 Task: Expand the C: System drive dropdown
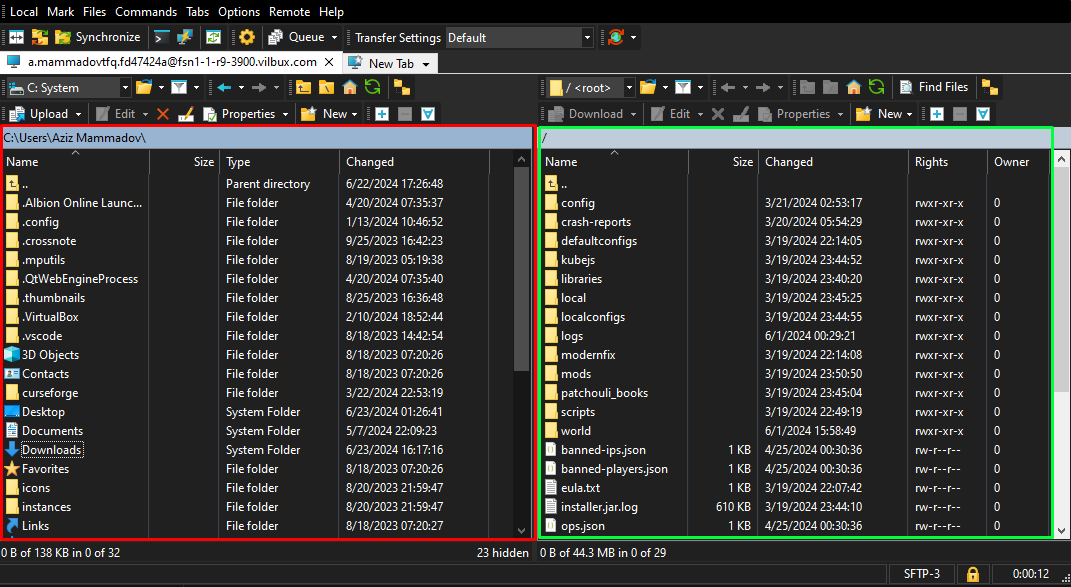tap(125, 88)
